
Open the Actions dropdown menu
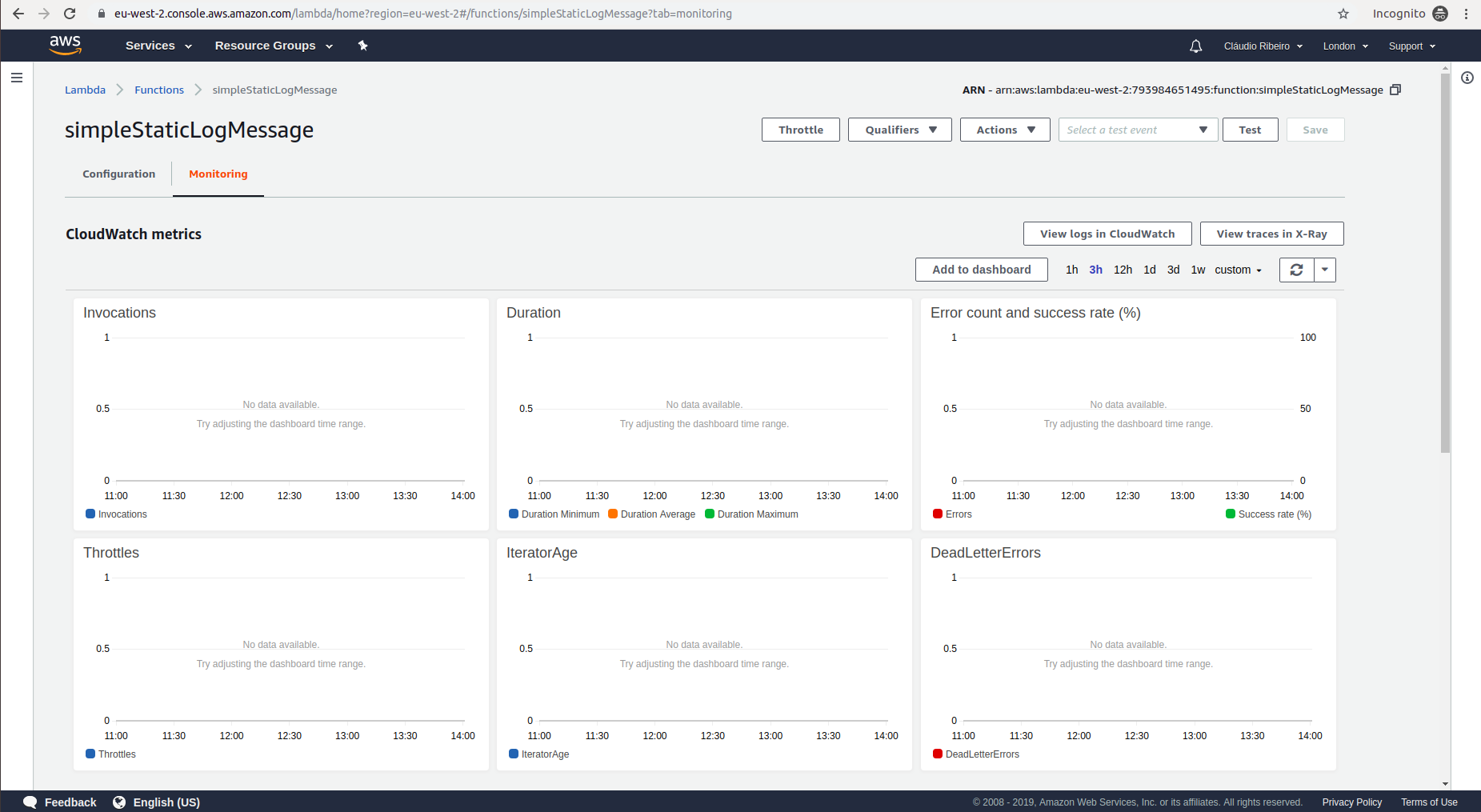click(x=1004, y=130)
